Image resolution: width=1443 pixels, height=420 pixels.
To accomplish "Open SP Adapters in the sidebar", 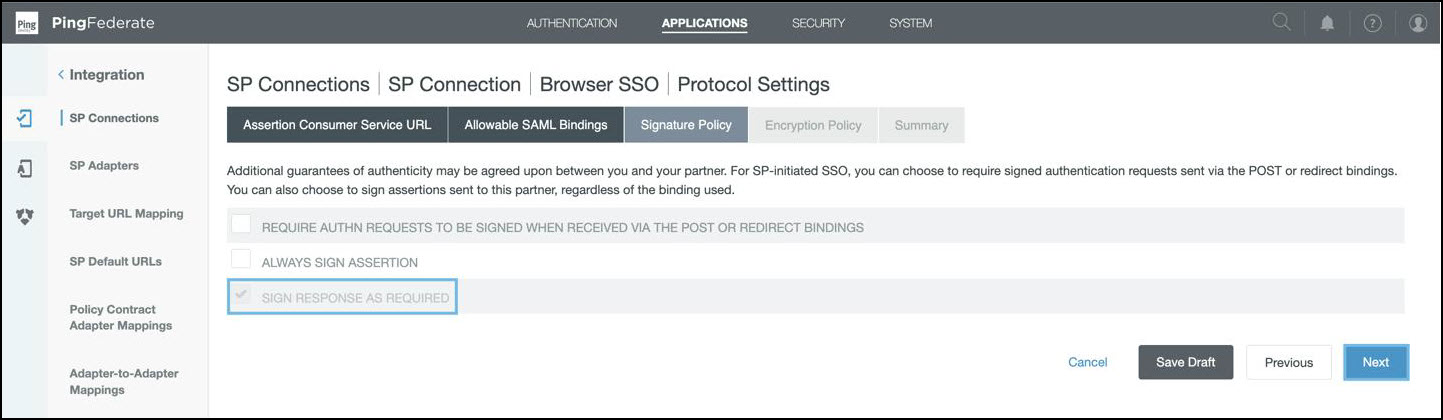I will point(104,166).
